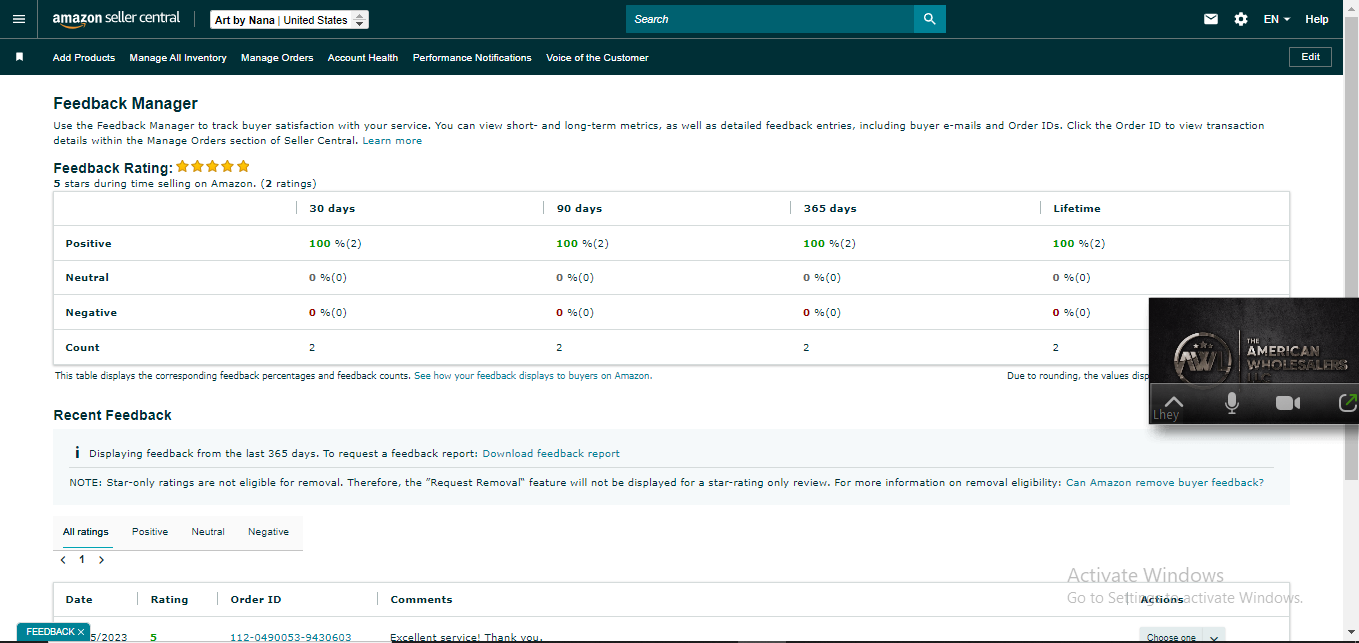Click the Recent Feedback heading

112,415
